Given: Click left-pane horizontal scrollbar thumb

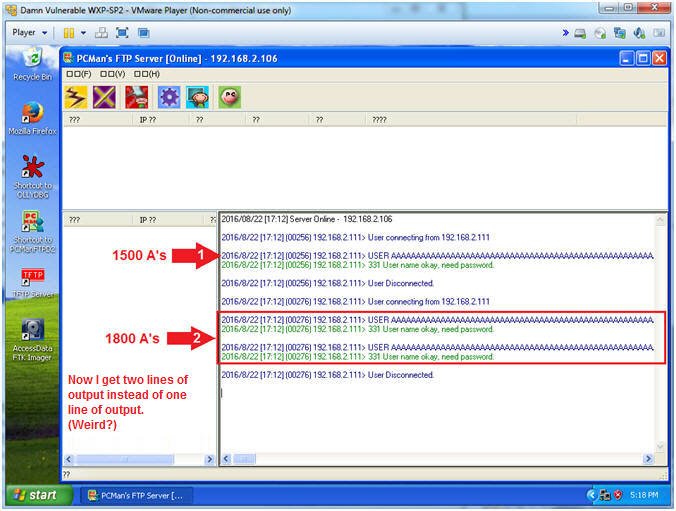Looking at the screenshot, I should click(x=125, y=459).
